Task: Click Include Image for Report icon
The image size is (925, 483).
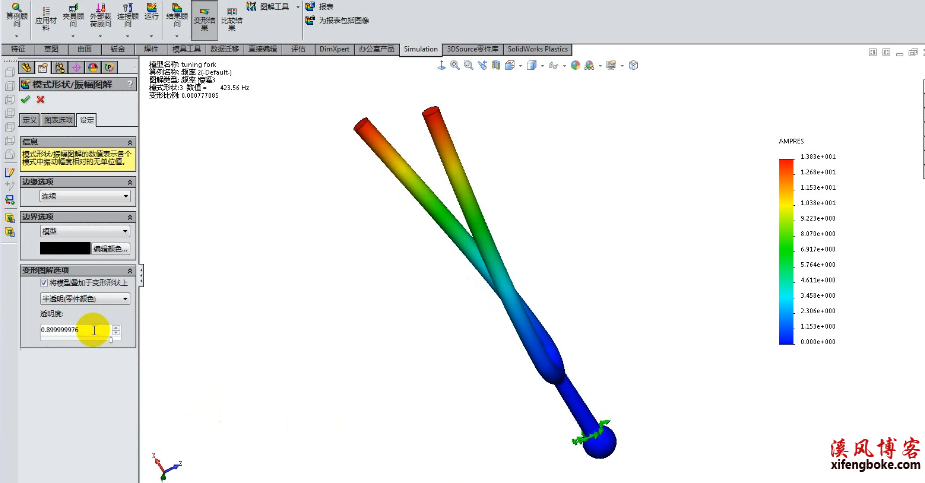Action: [310, 20]
